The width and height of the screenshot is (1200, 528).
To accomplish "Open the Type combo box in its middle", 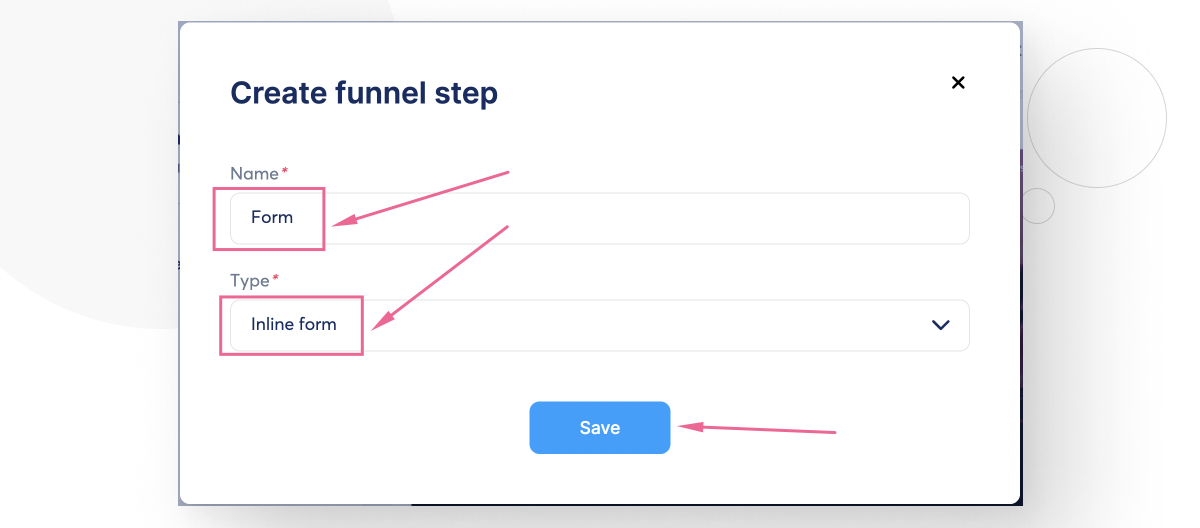I will [600, 325].
